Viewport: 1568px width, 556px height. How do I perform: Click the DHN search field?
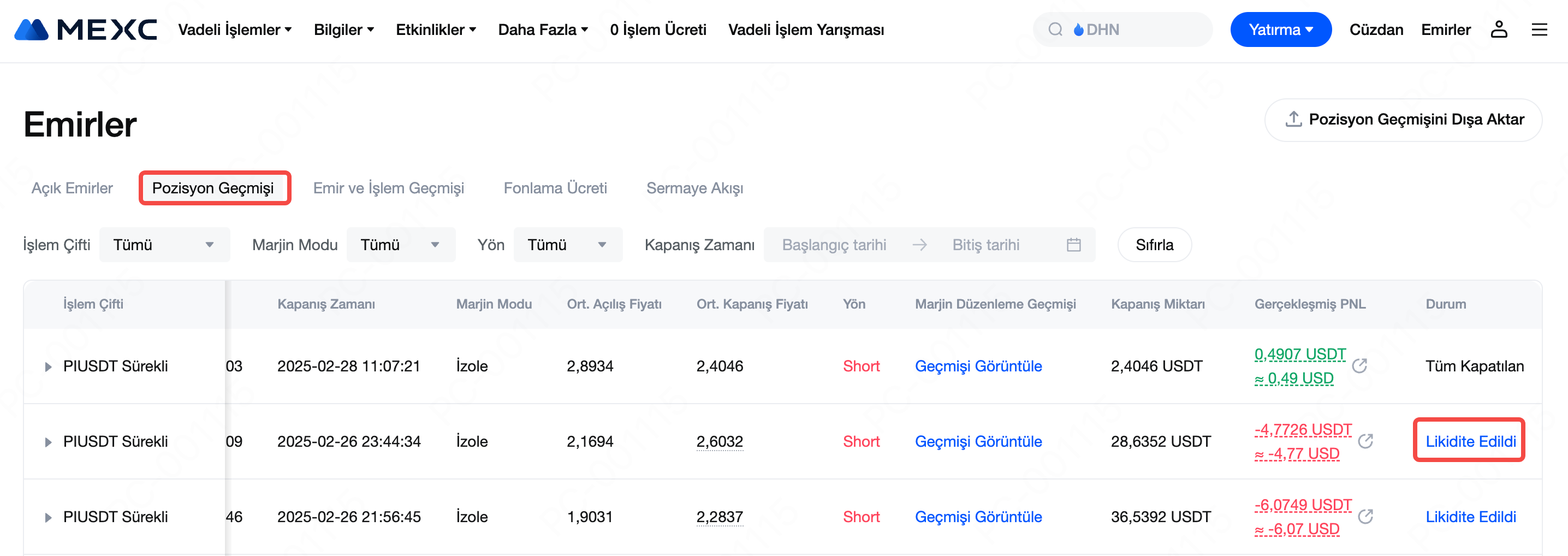(x=1122, y=29)
